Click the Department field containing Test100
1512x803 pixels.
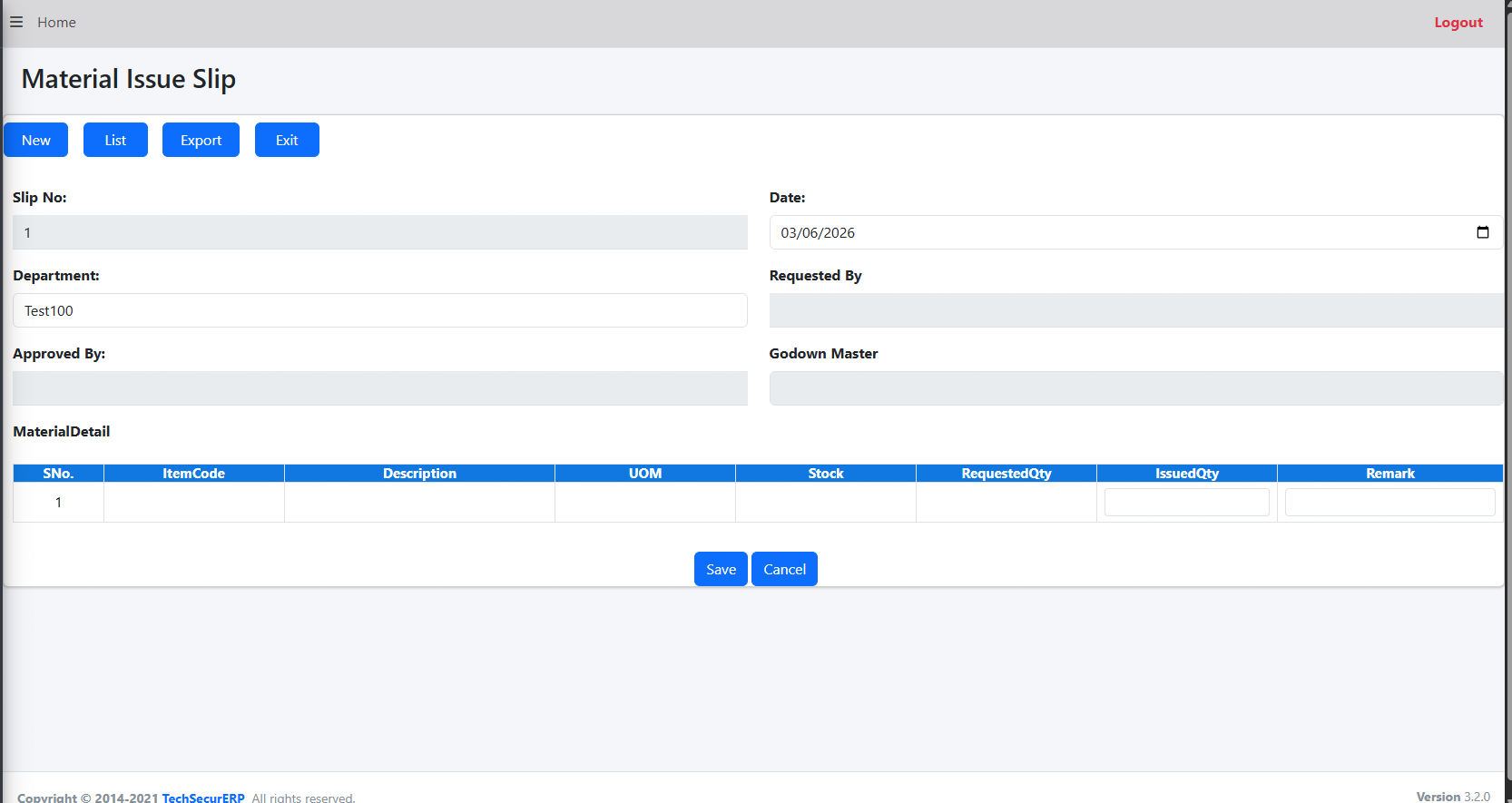[x=380, y=310]
